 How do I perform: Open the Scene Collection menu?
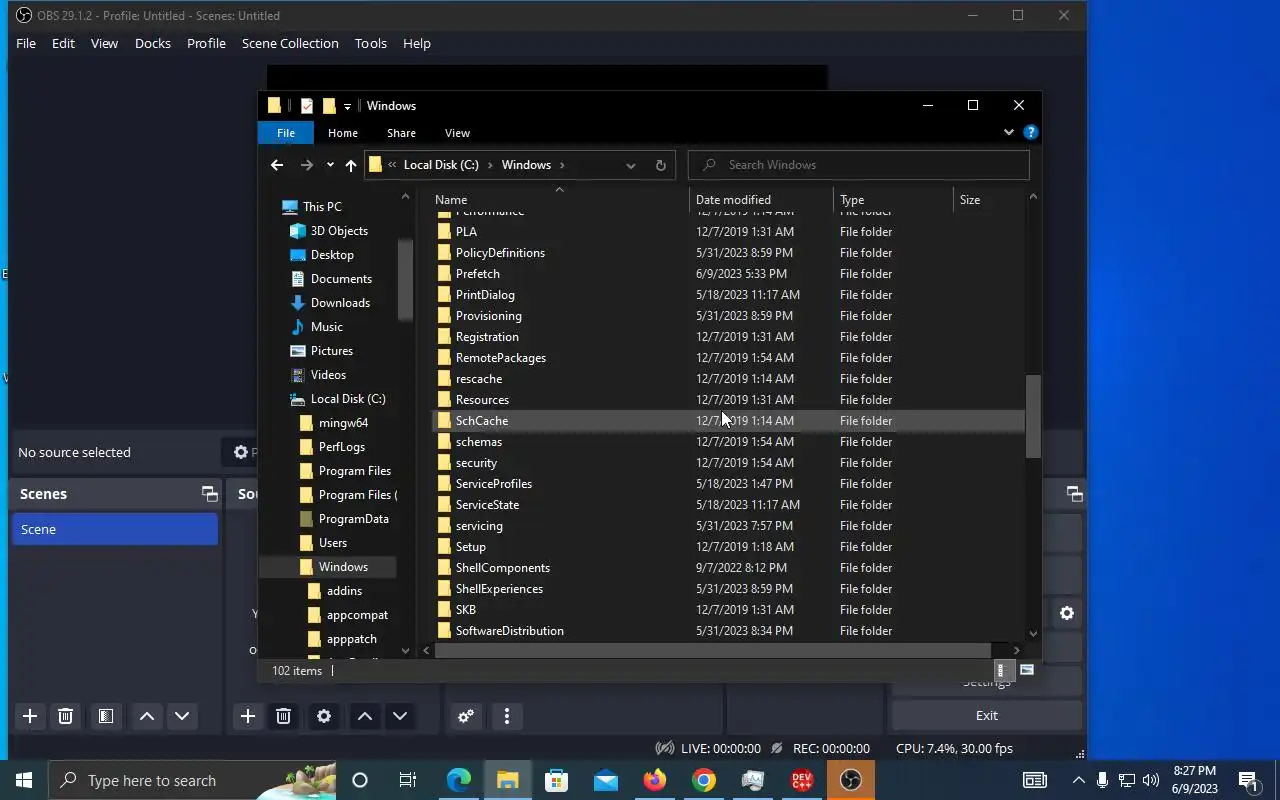(x=290, y=43)
